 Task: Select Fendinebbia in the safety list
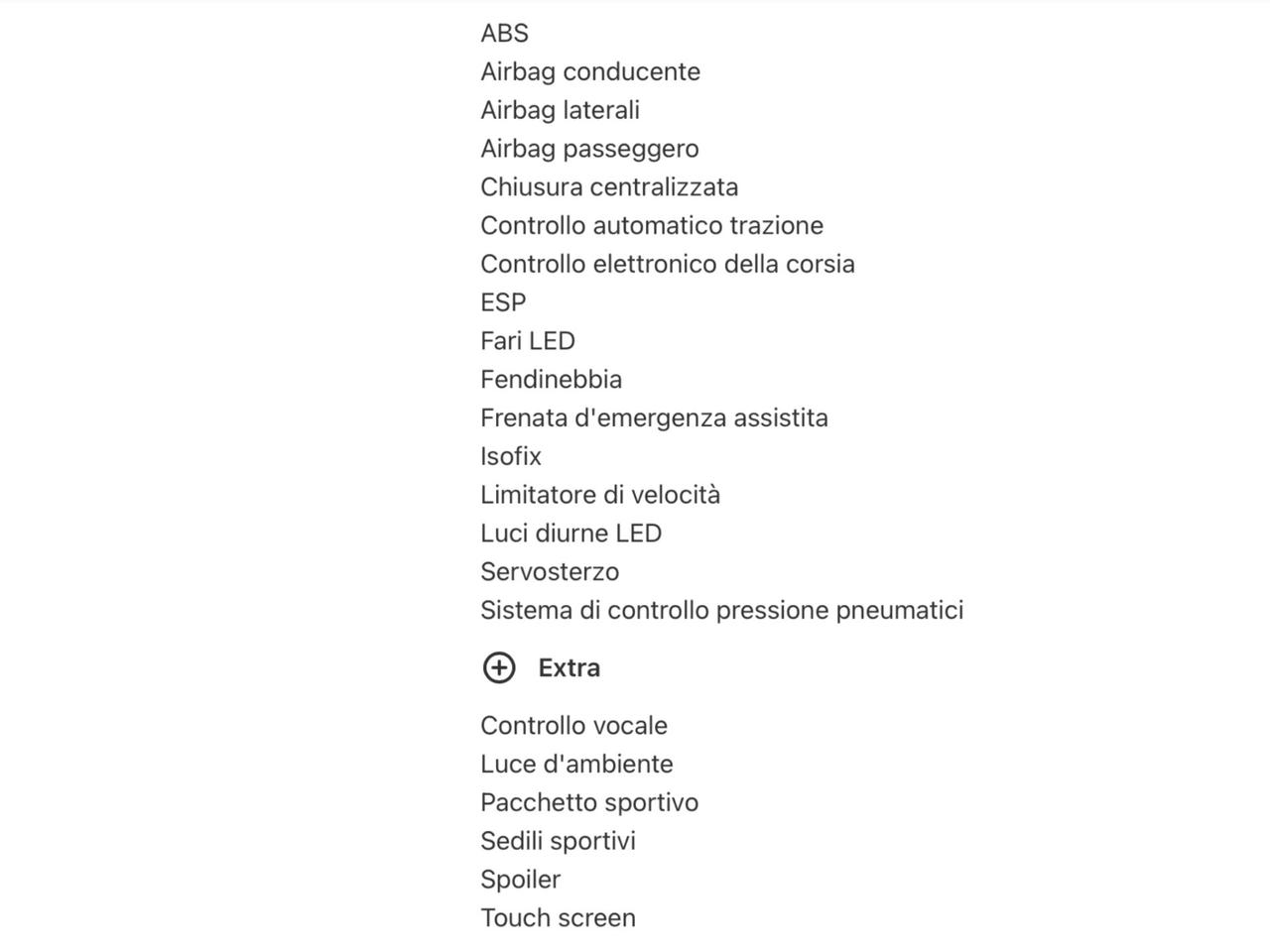[x=551, y=380]
